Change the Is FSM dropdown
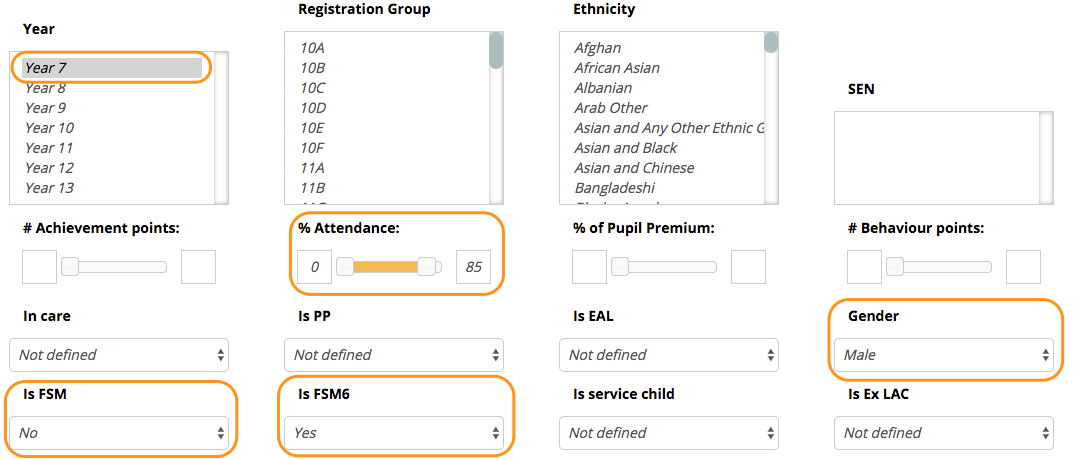 [119, 433]
